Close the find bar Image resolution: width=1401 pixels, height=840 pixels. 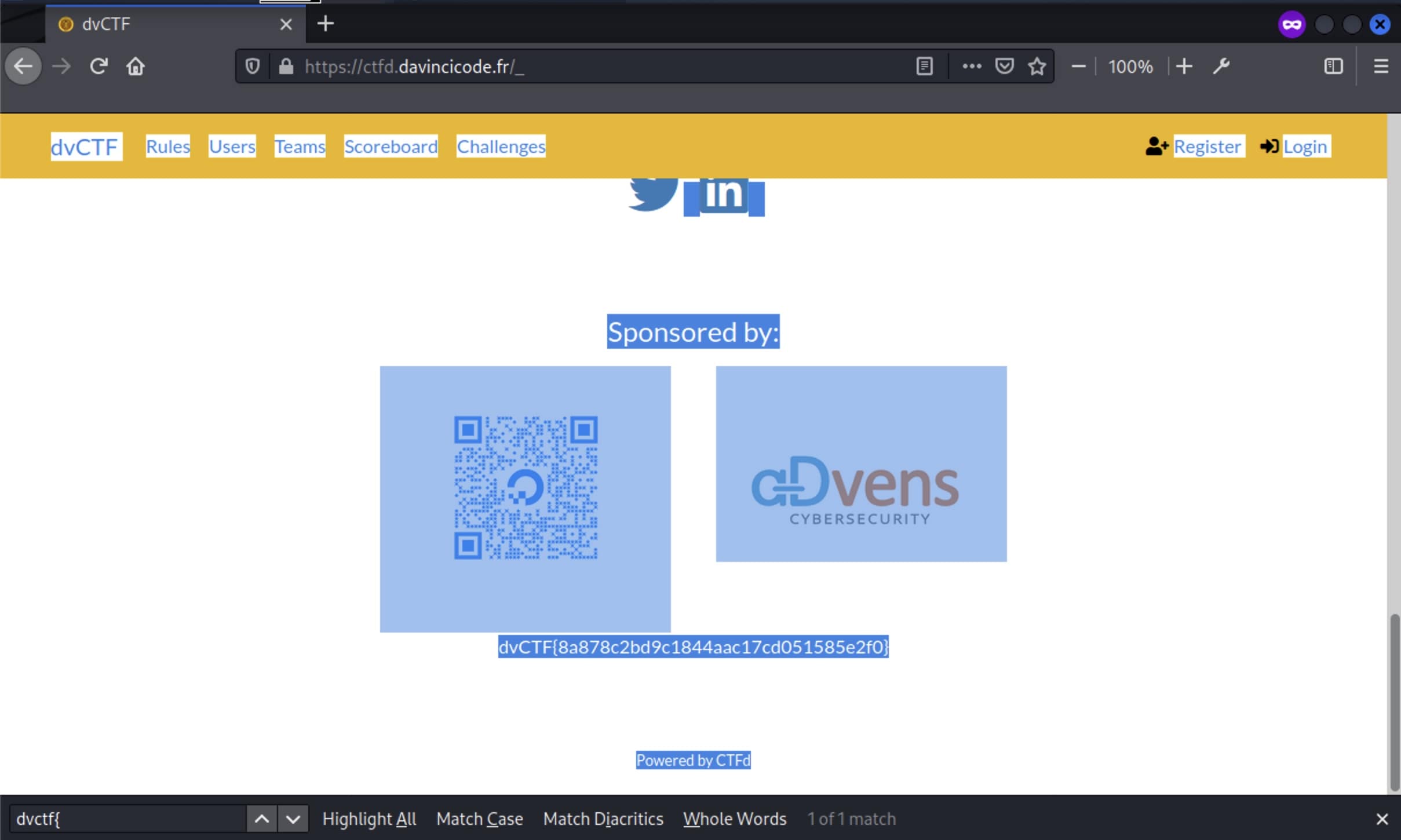1382,819
